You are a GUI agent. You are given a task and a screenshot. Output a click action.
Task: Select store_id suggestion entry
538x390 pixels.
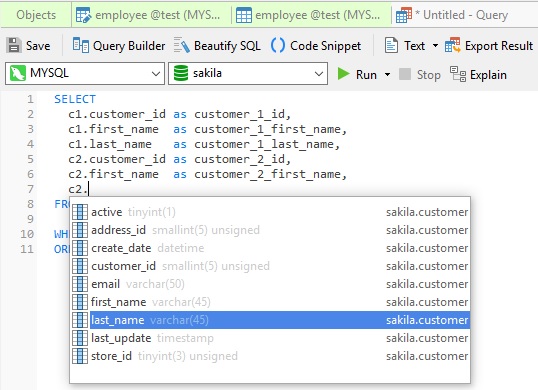(270, 356)
